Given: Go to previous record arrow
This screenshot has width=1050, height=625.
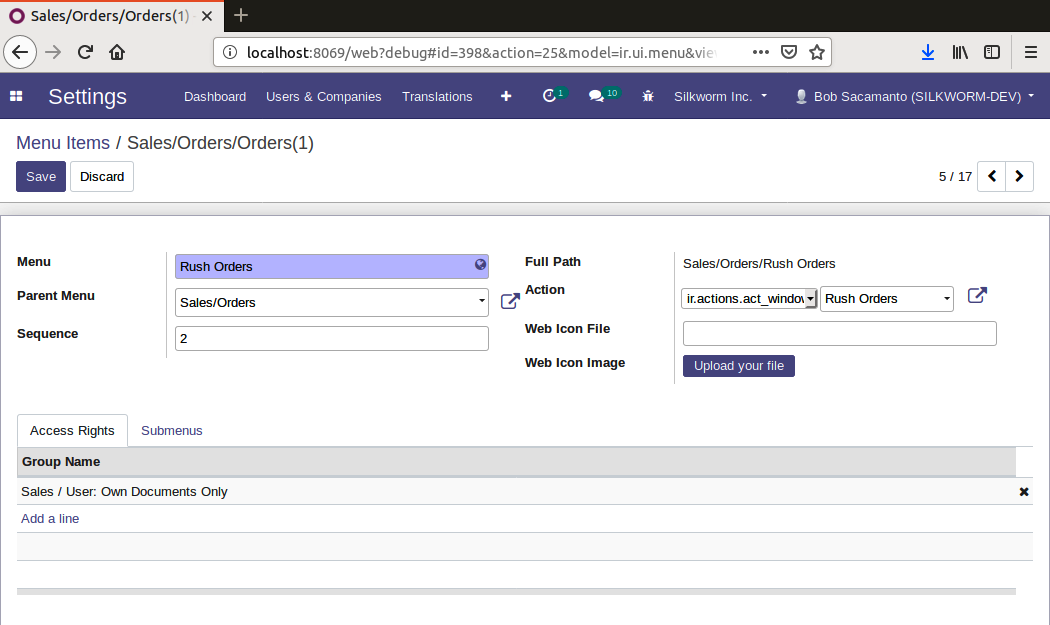Looking at the screenshot, I should [x=992, y=176].
